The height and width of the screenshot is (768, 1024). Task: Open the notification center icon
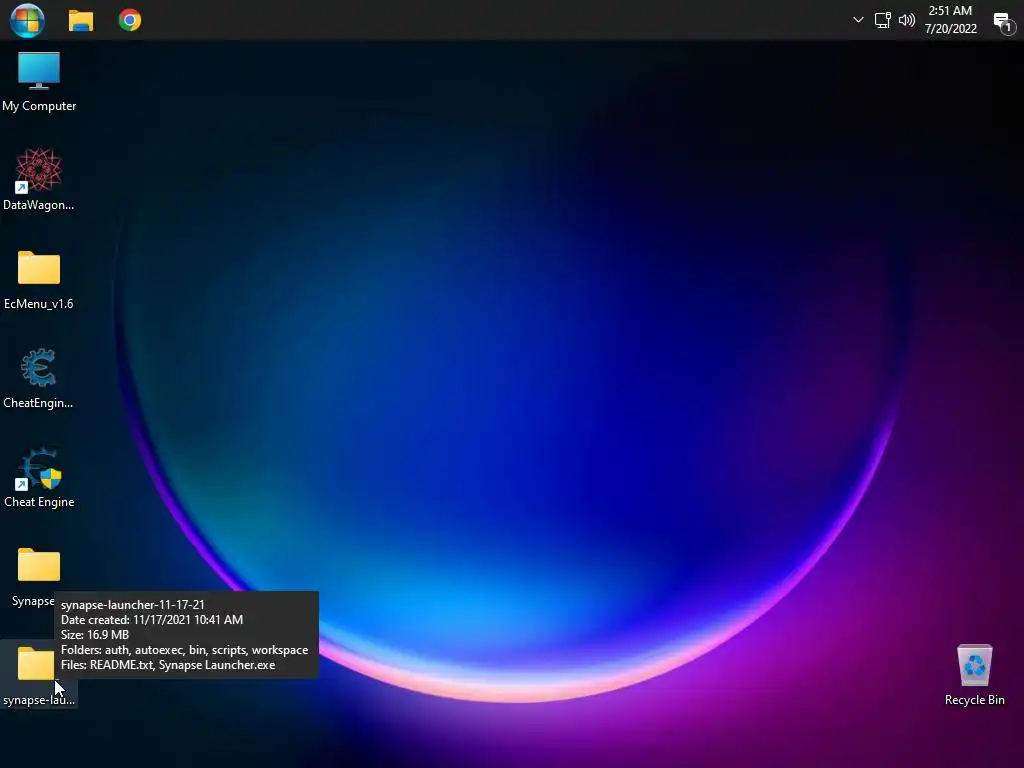tap(1003, 22)
